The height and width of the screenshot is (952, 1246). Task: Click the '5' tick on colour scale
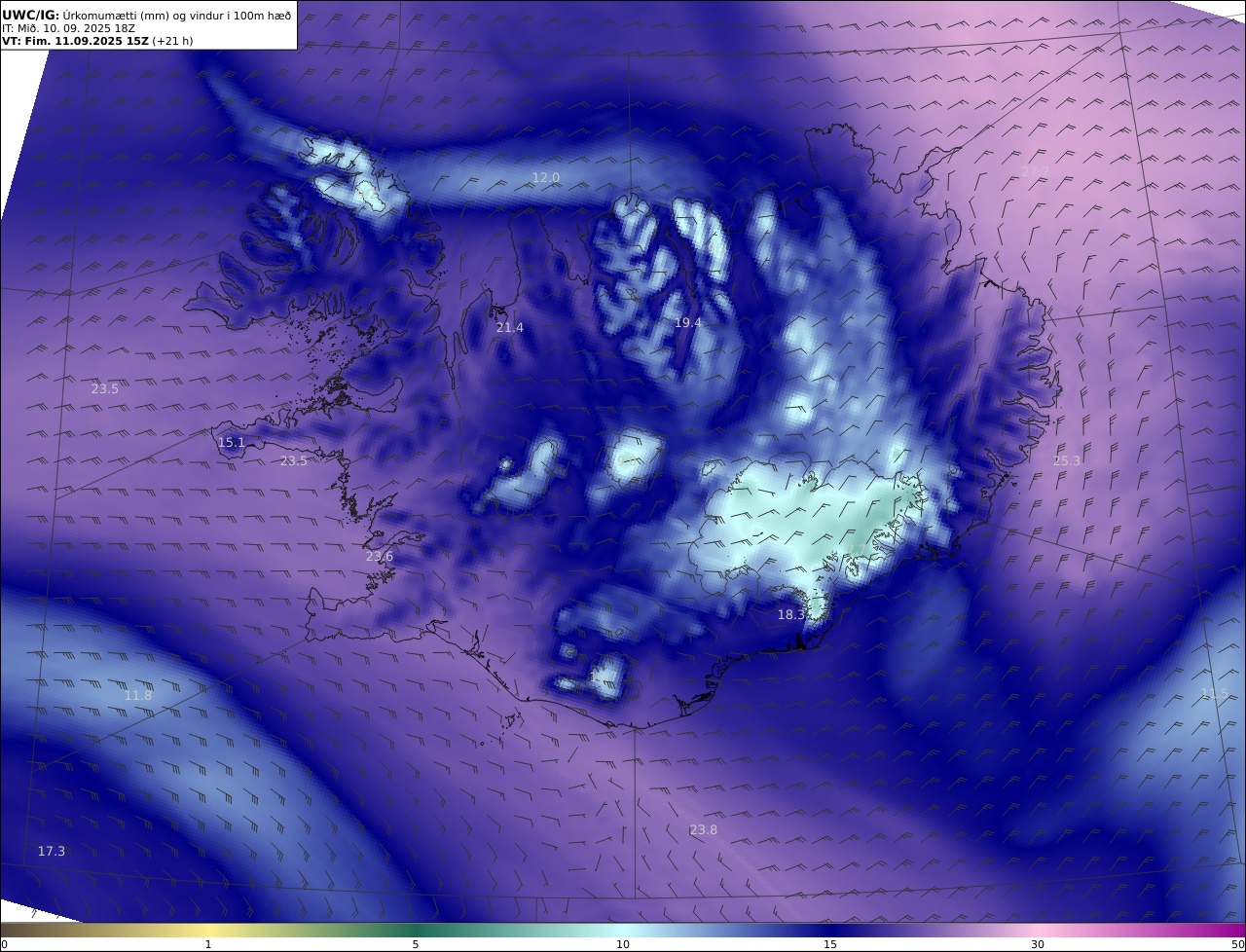point(416,944)
